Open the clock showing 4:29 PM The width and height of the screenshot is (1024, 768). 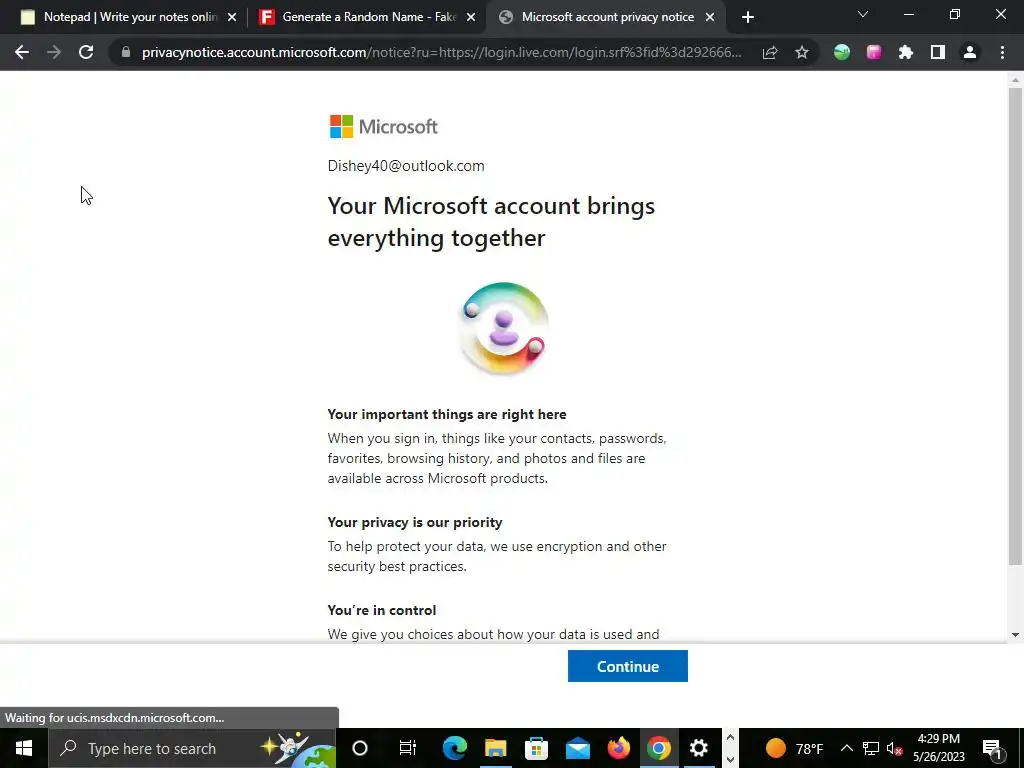(938, 748)
